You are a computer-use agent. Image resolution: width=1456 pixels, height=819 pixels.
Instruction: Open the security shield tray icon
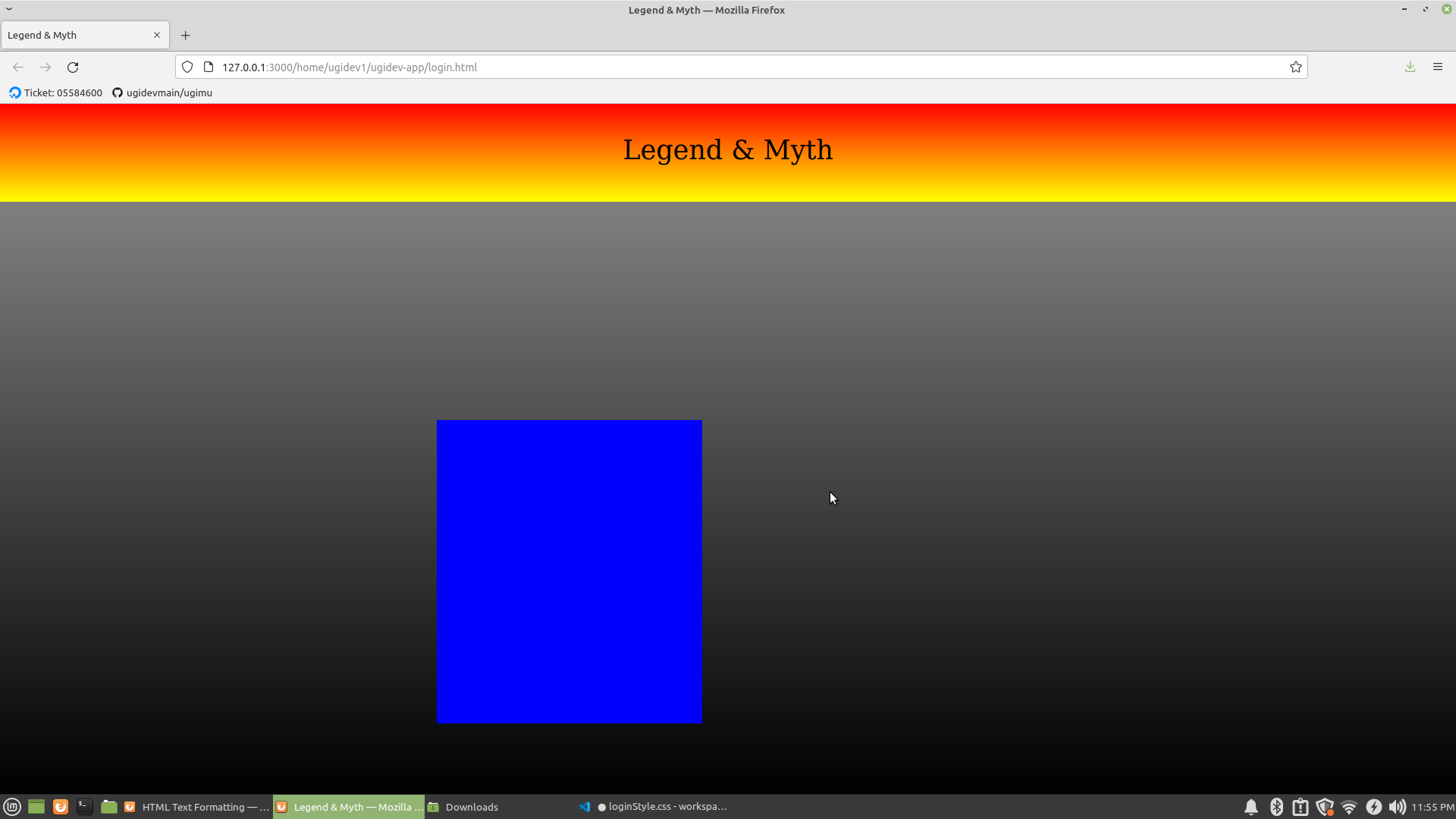tap(1325, 807)
